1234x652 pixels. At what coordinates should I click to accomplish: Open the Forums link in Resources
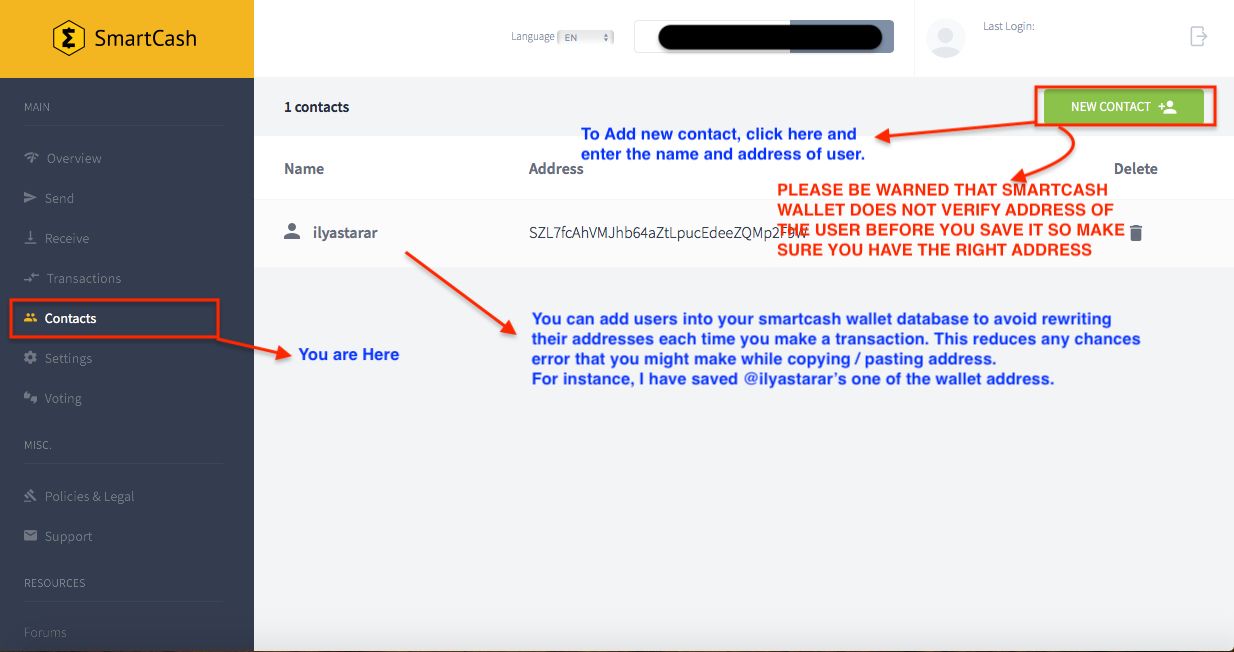[45, 632]
